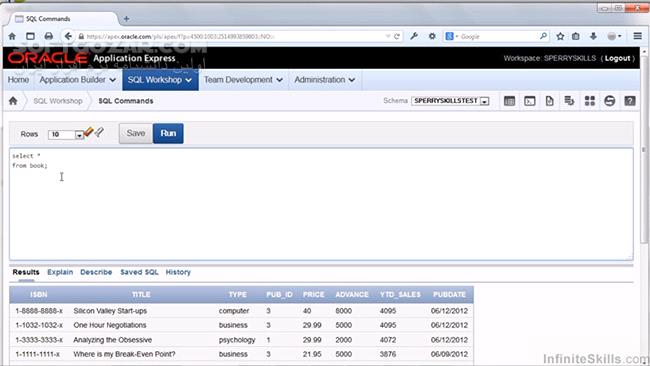This screenshot has width=650, height=366.
Task: Switch to the Explain tab
Action: click(x=60, y=272)
